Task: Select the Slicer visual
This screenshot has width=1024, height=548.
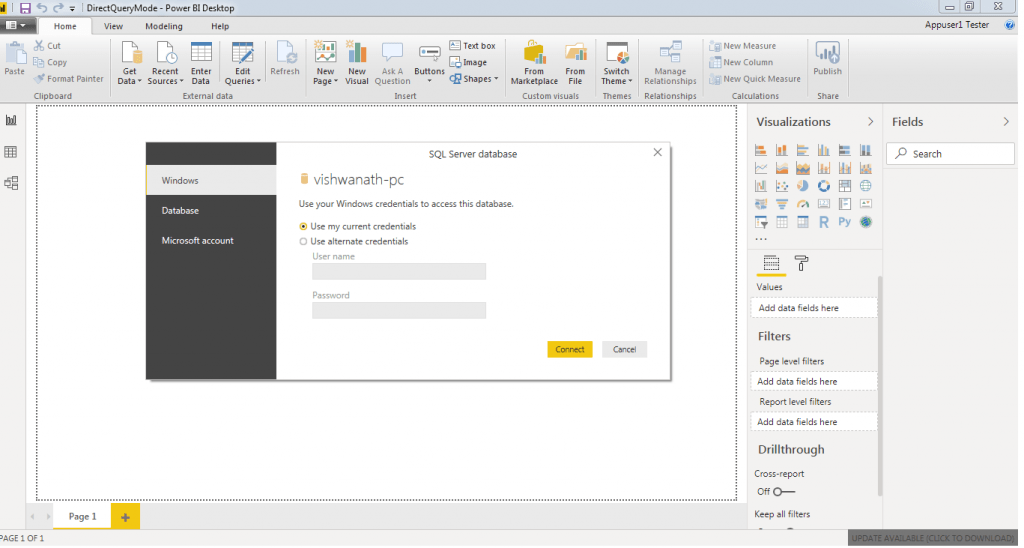Action: 761,223
